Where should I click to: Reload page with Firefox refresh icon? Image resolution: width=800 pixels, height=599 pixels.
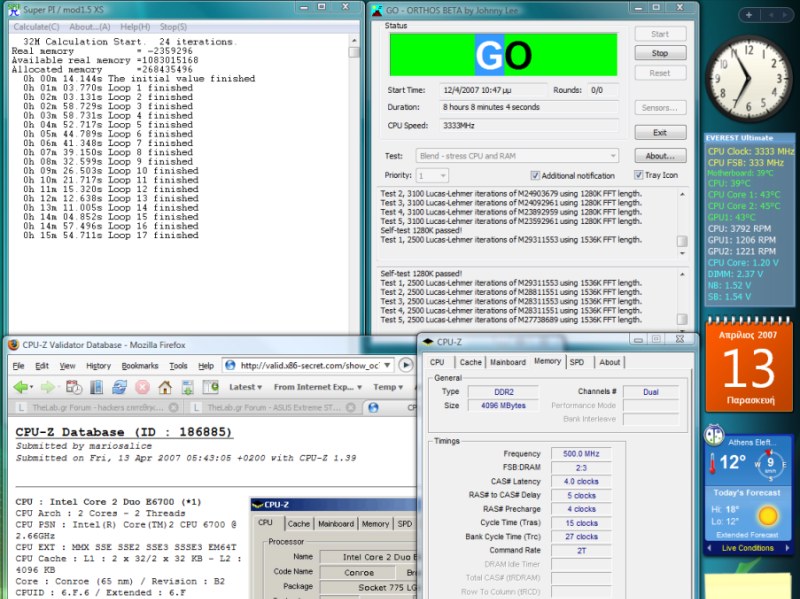[119, 387]
